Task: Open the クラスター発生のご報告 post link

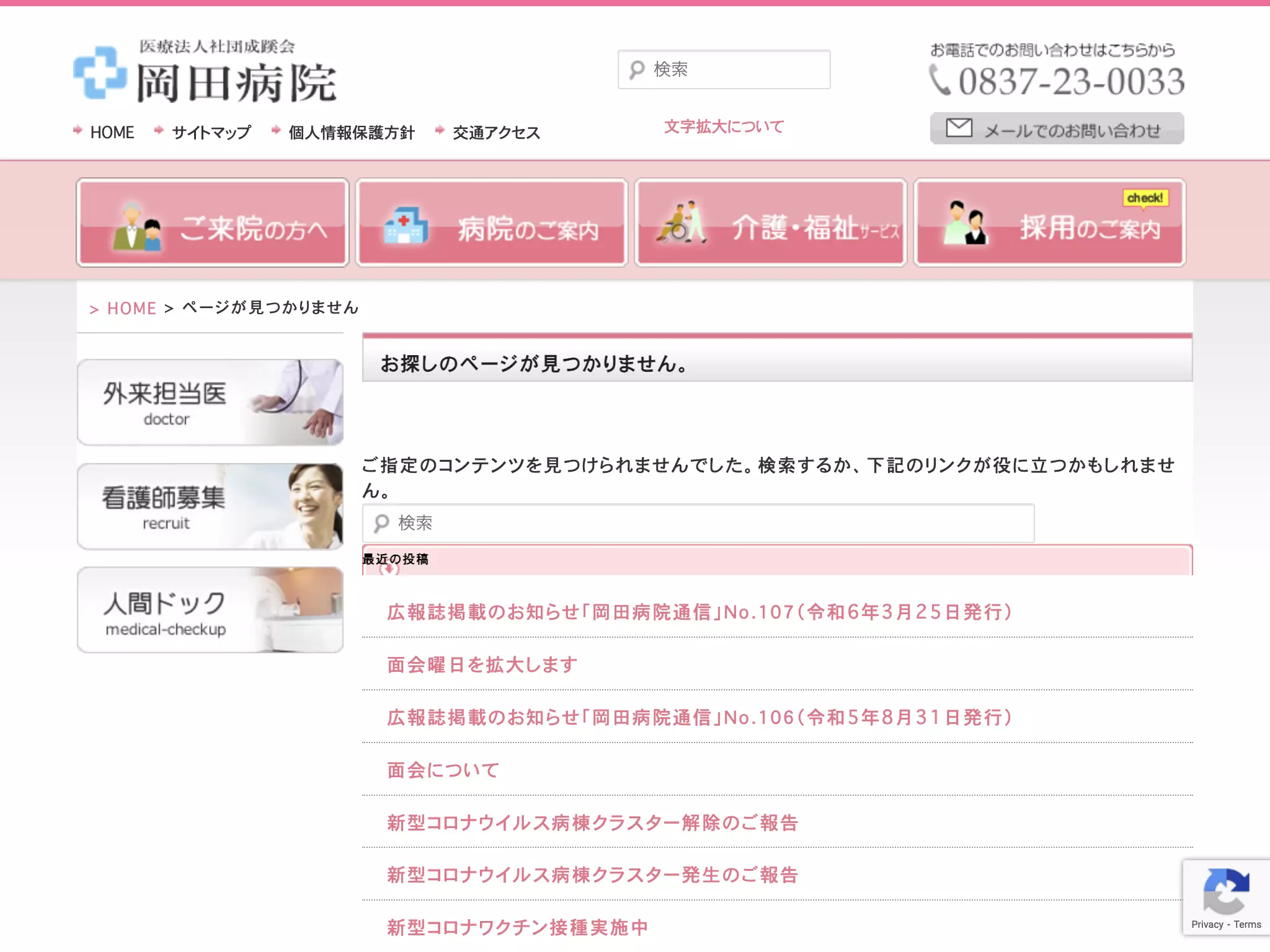Action: point(592,875)
